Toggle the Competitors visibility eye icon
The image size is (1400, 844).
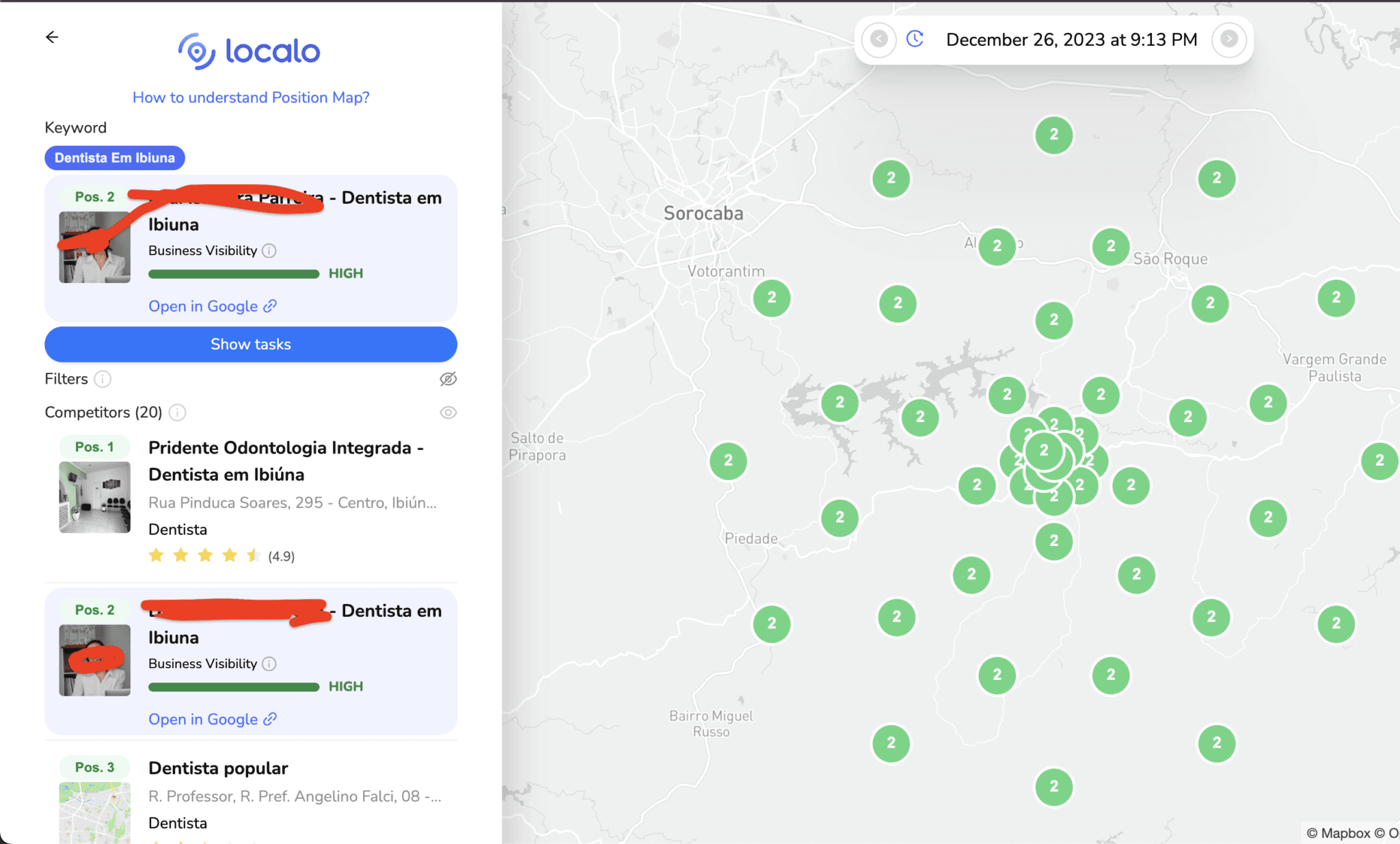(448, 412)
